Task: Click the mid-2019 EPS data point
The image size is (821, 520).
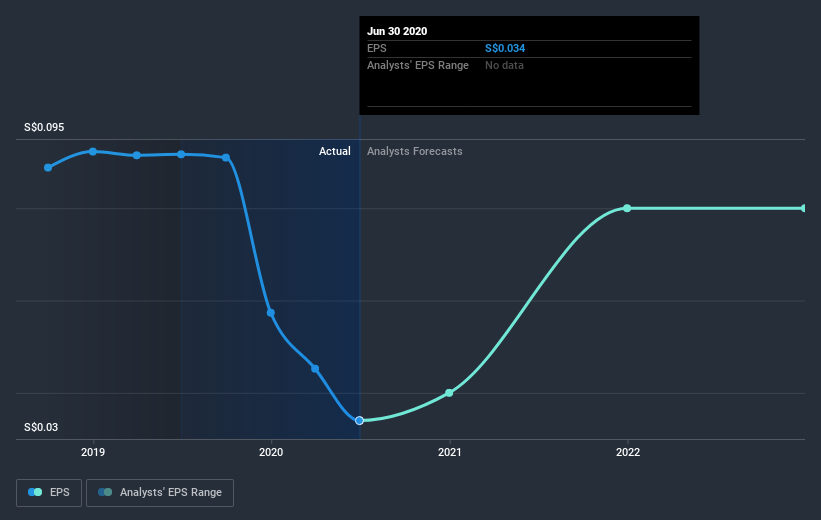Action: 181,154
